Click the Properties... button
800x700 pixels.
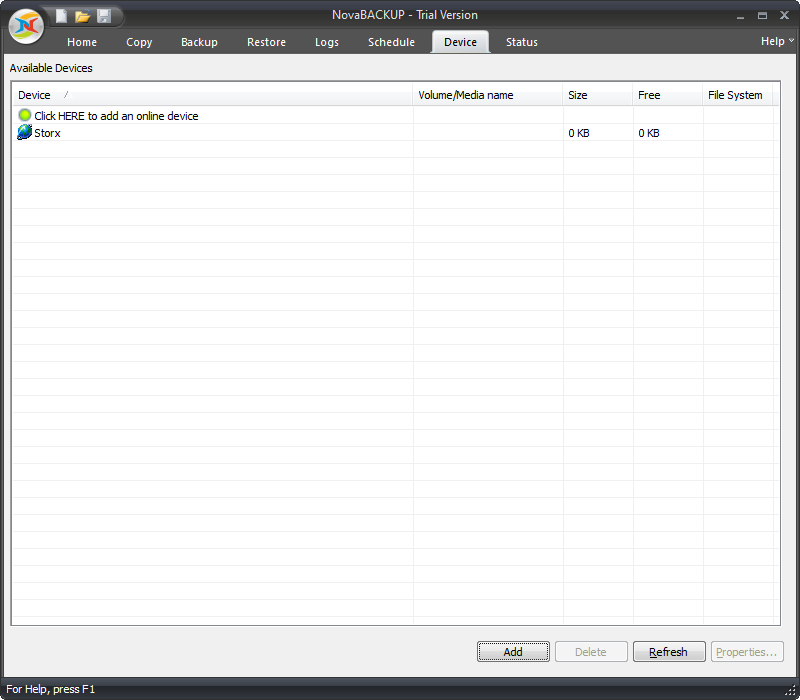tap(747, 652)
